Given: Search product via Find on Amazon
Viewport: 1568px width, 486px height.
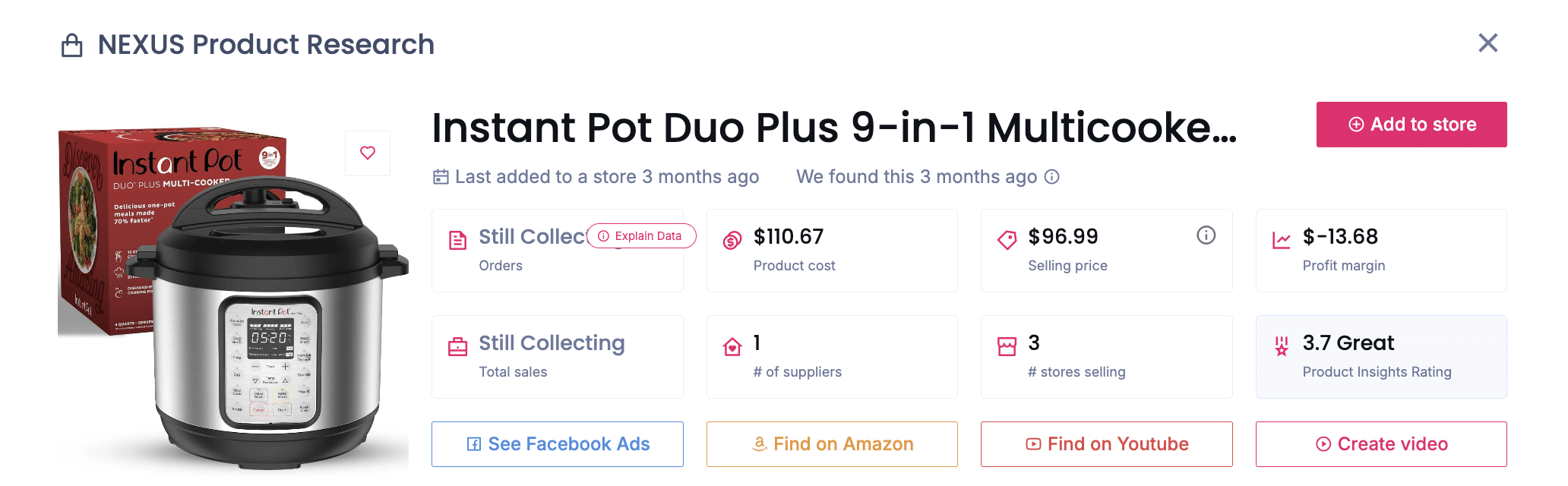Looking at the screenshot, I should click(832, 444).
